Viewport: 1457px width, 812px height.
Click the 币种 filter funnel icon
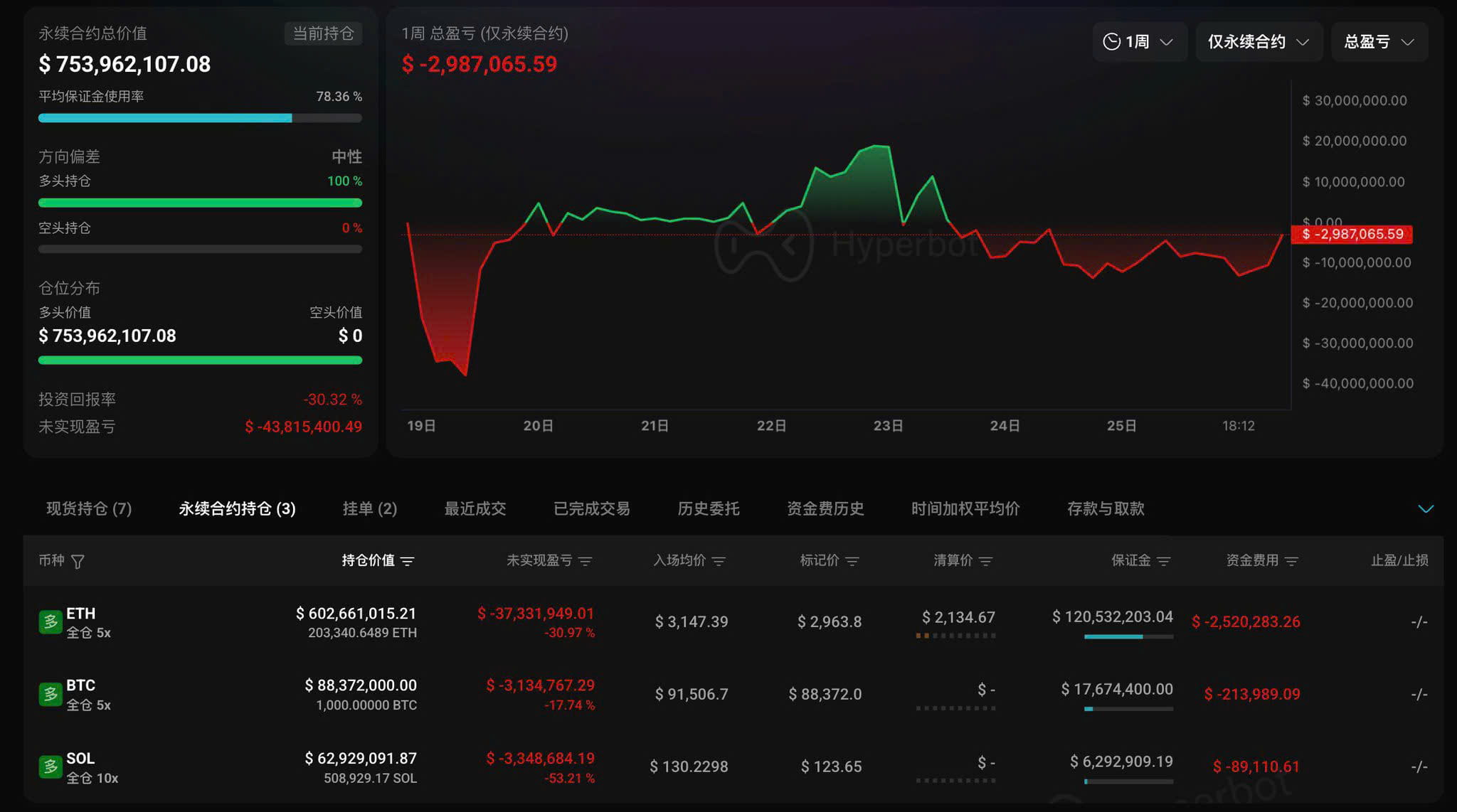tap(78, 561)
